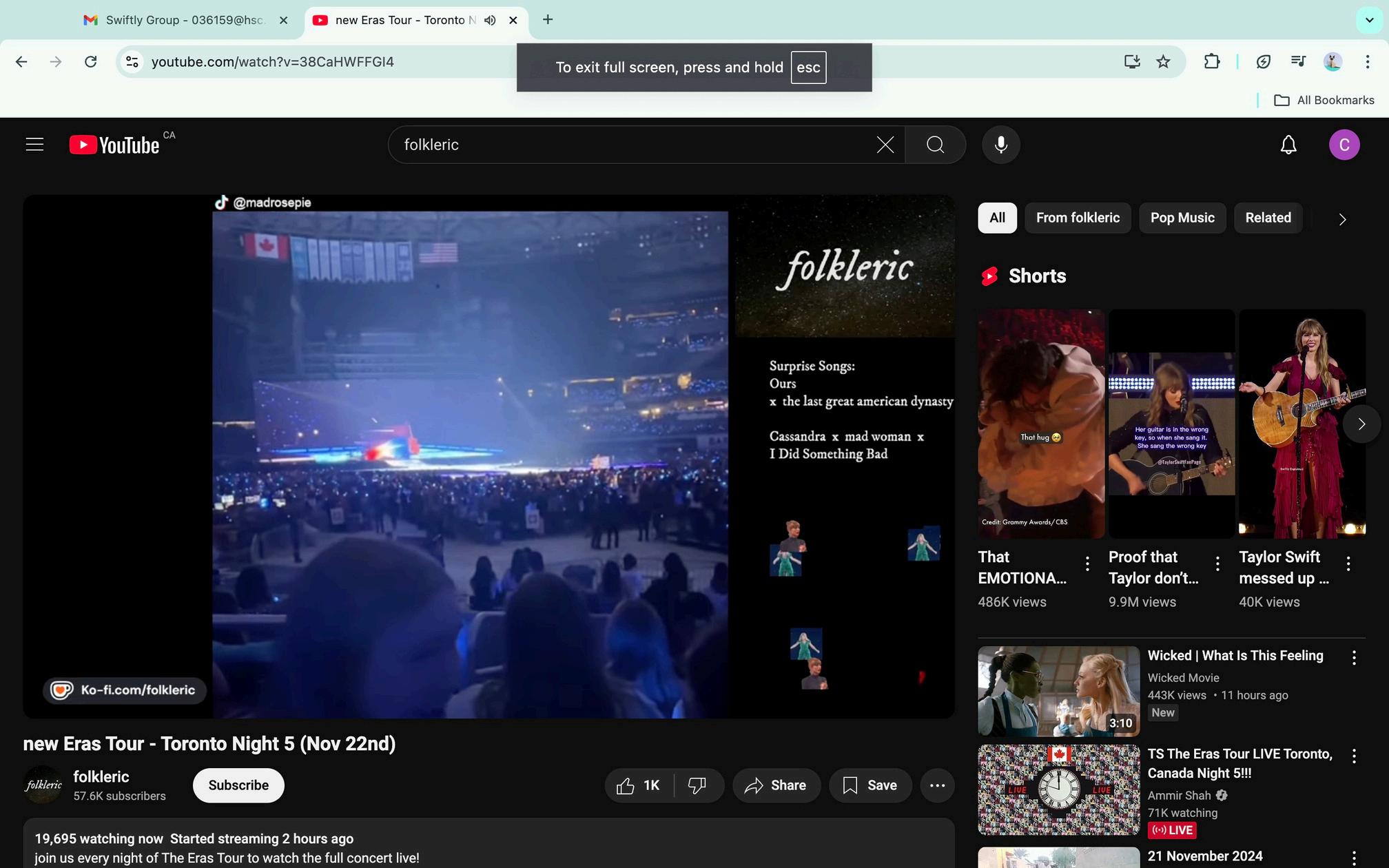Screen dimensions: 1389x868
Task: Select the From folkleric filter chip
Action: tap(1078, 218)
